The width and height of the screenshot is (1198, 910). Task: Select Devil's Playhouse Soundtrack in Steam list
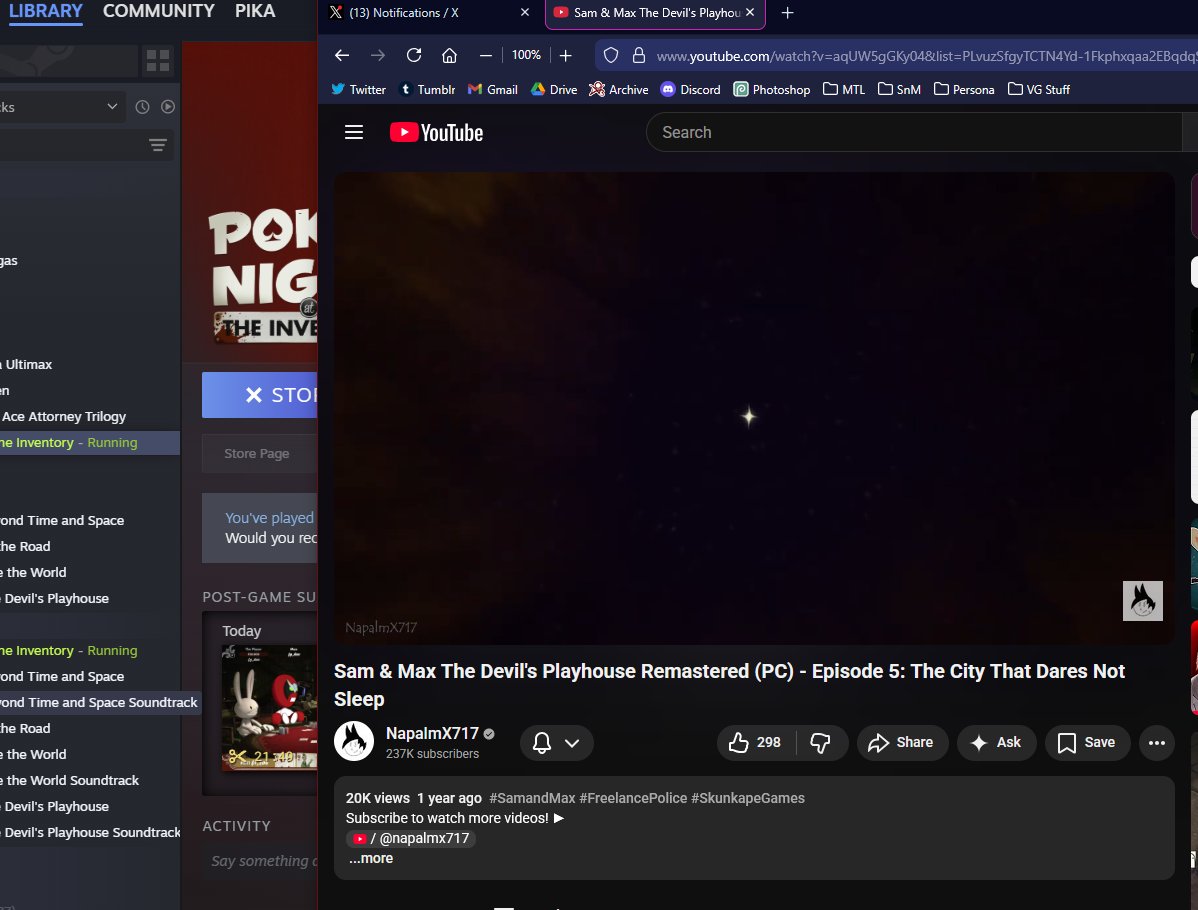[90, 832]
